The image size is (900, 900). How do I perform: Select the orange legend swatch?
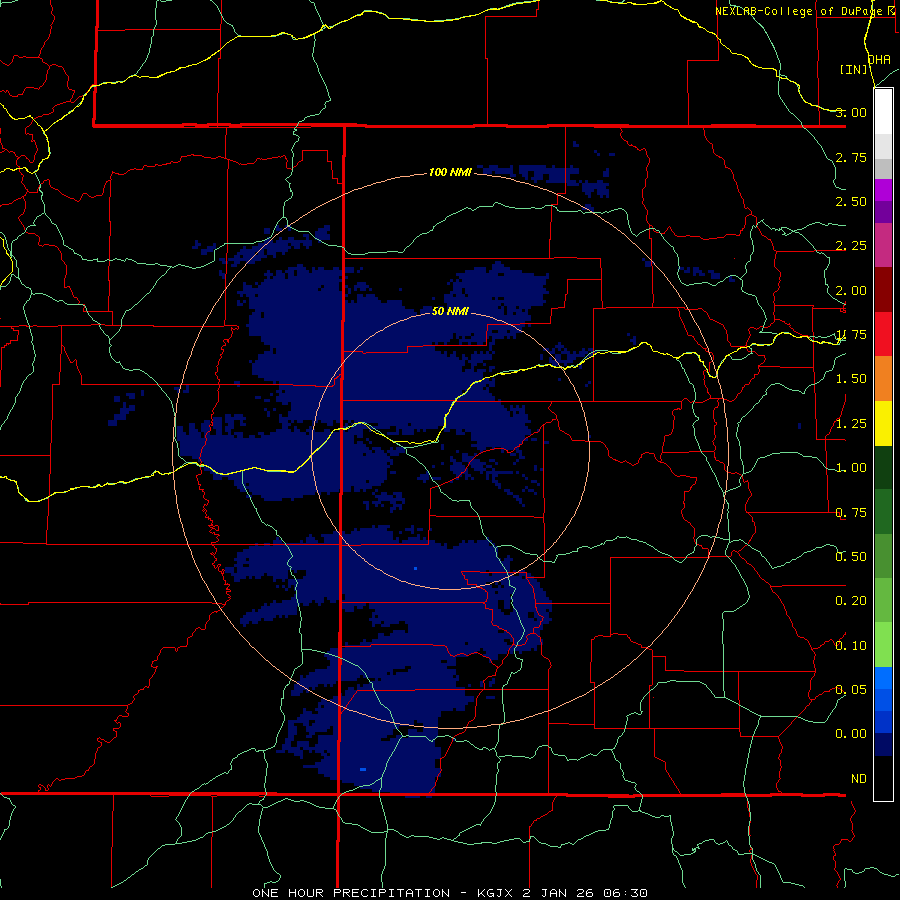(883, 379)
